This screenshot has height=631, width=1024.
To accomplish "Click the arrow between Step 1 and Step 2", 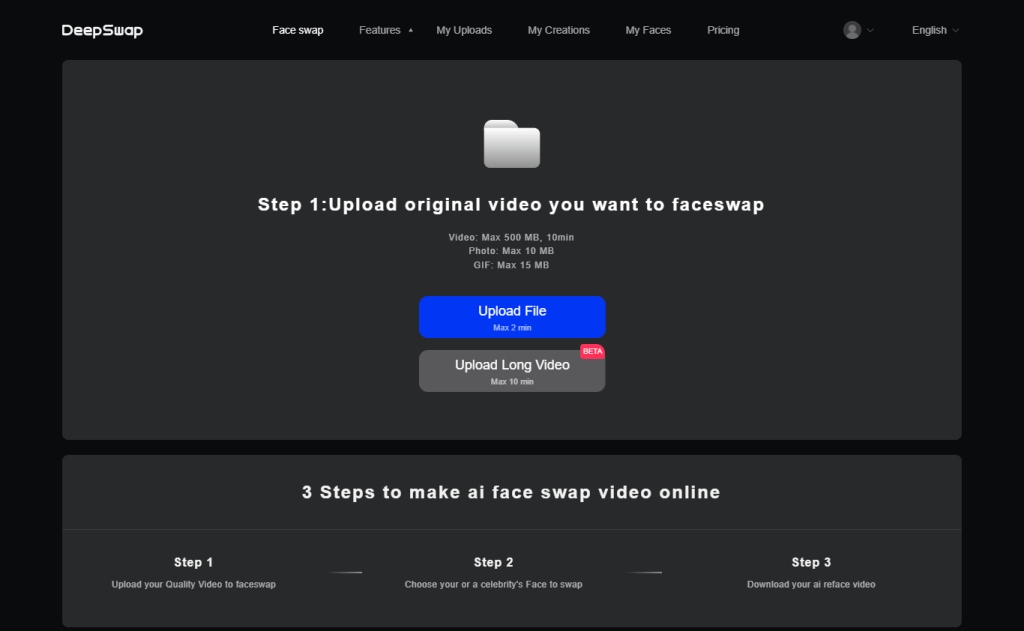I will [x=345, y=571].
